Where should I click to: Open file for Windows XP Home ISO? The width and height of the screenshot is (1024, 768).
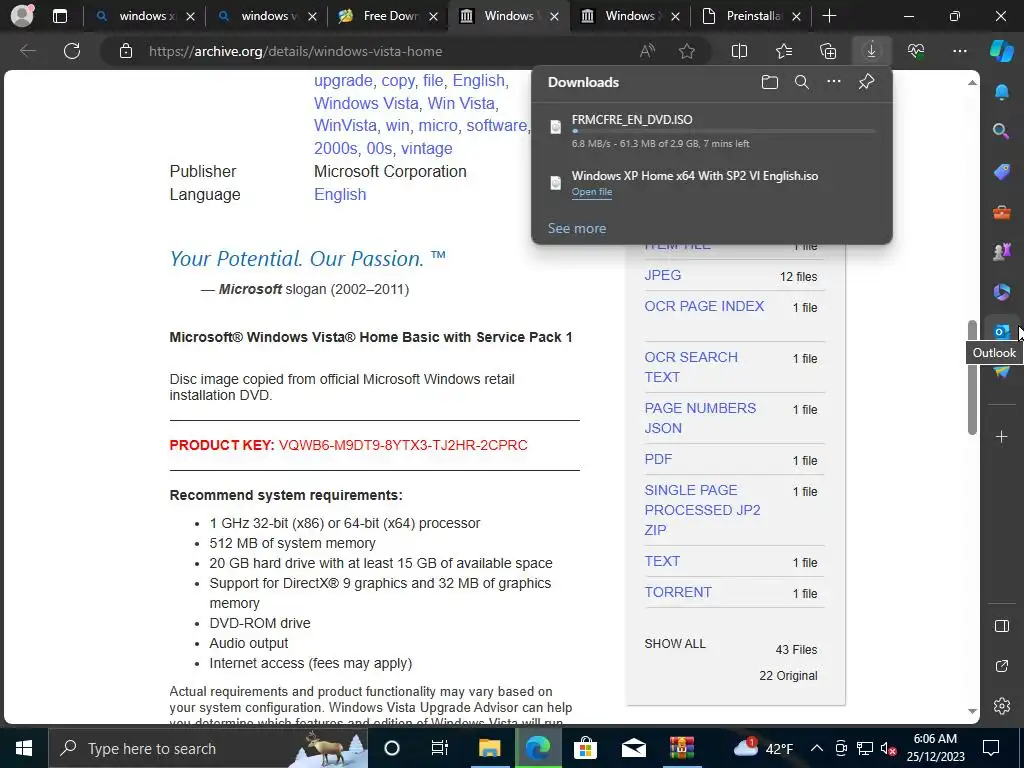tap(592, 192)
